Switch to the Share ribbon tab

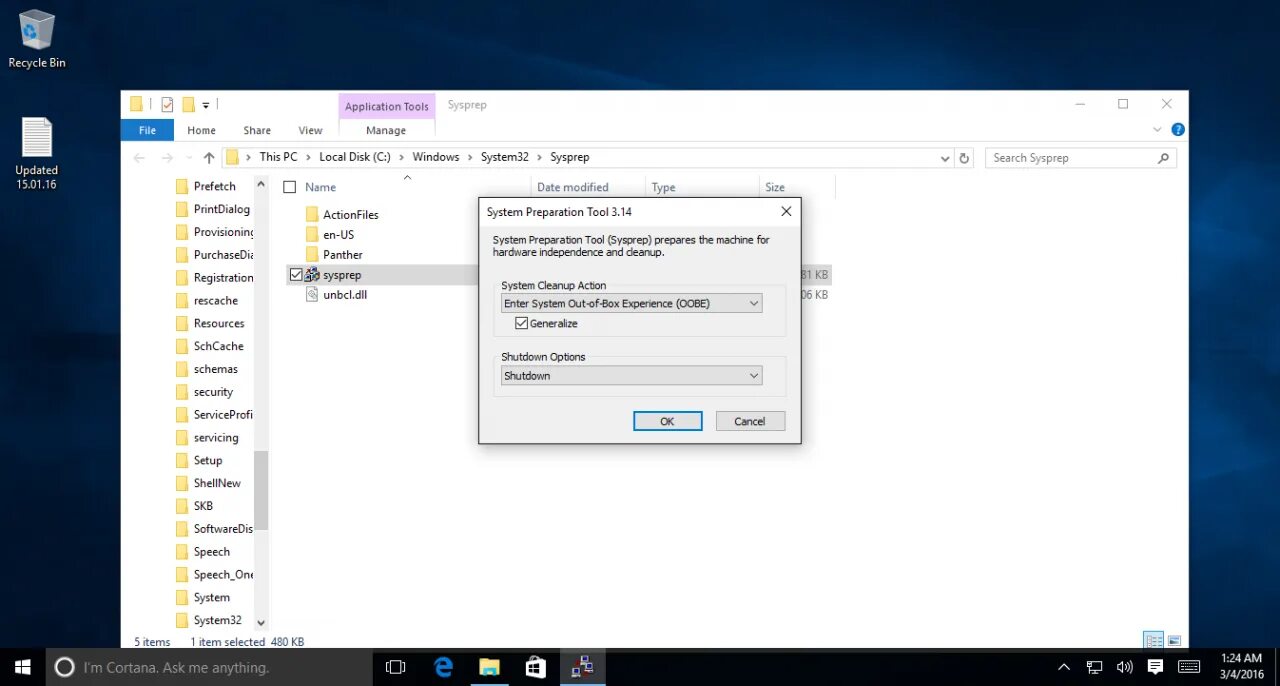[257, 130]
